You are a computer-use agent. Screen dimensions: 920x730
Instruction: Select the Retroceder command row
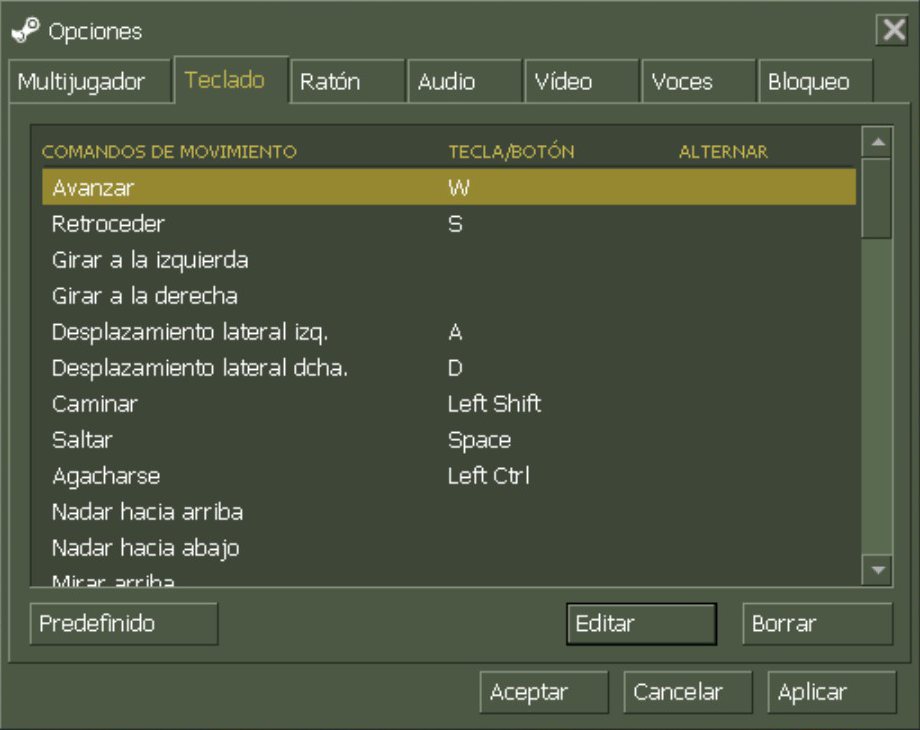pos(448,224)
